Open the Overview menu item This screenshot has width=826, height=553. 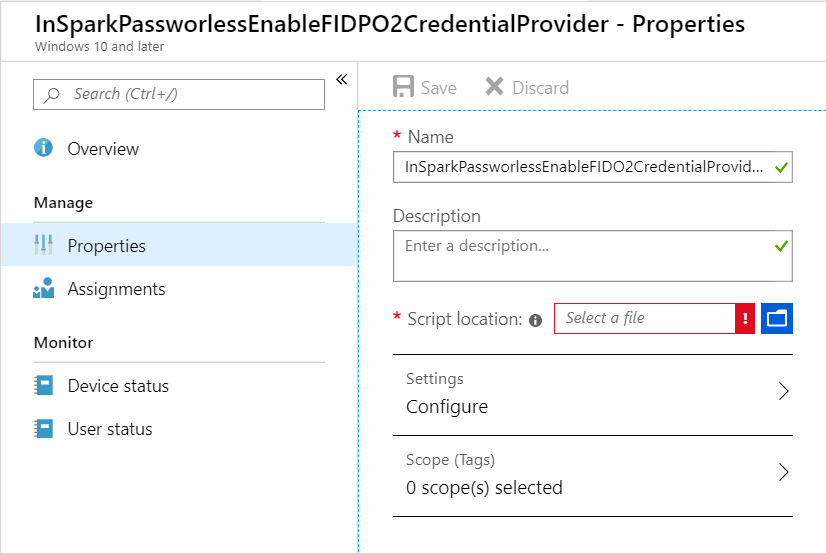coord(103,149)
